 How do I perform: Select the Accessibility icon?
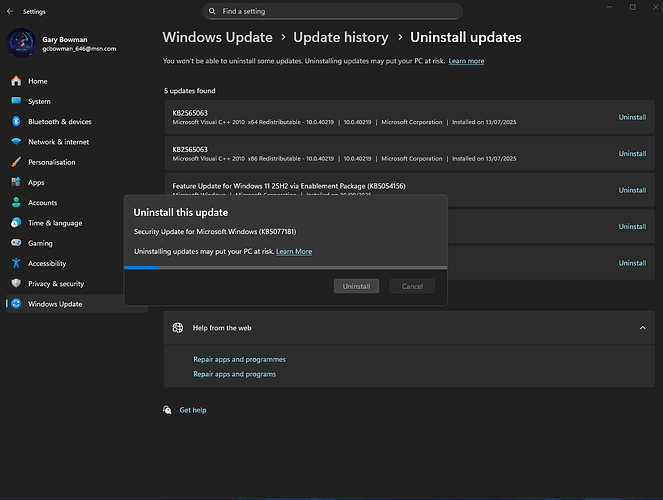coord(16,263)
